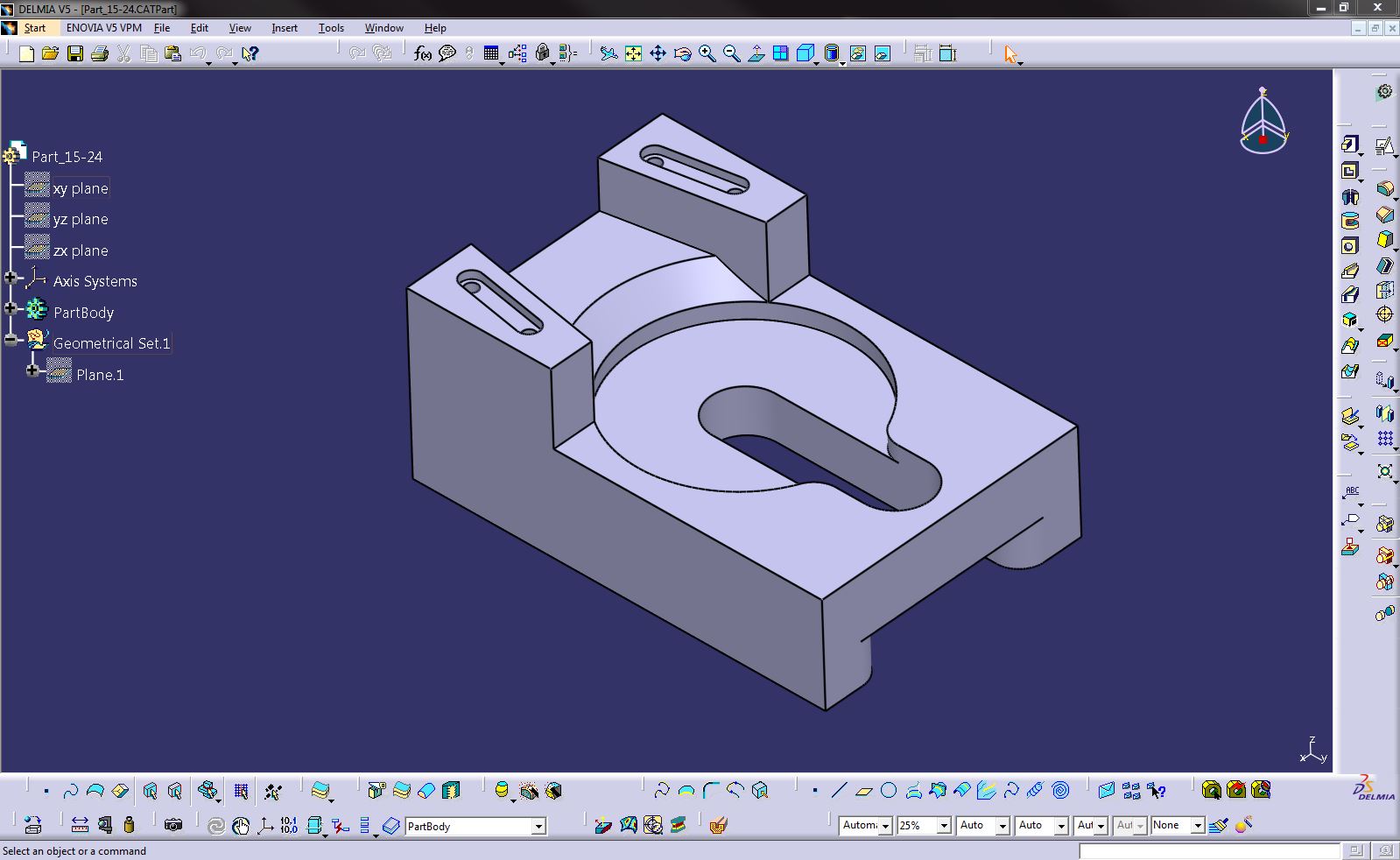The width and height of the screenshot is (1400, 860).
Task: Click the Zoom Out magnifier
Action: (731, 54)
